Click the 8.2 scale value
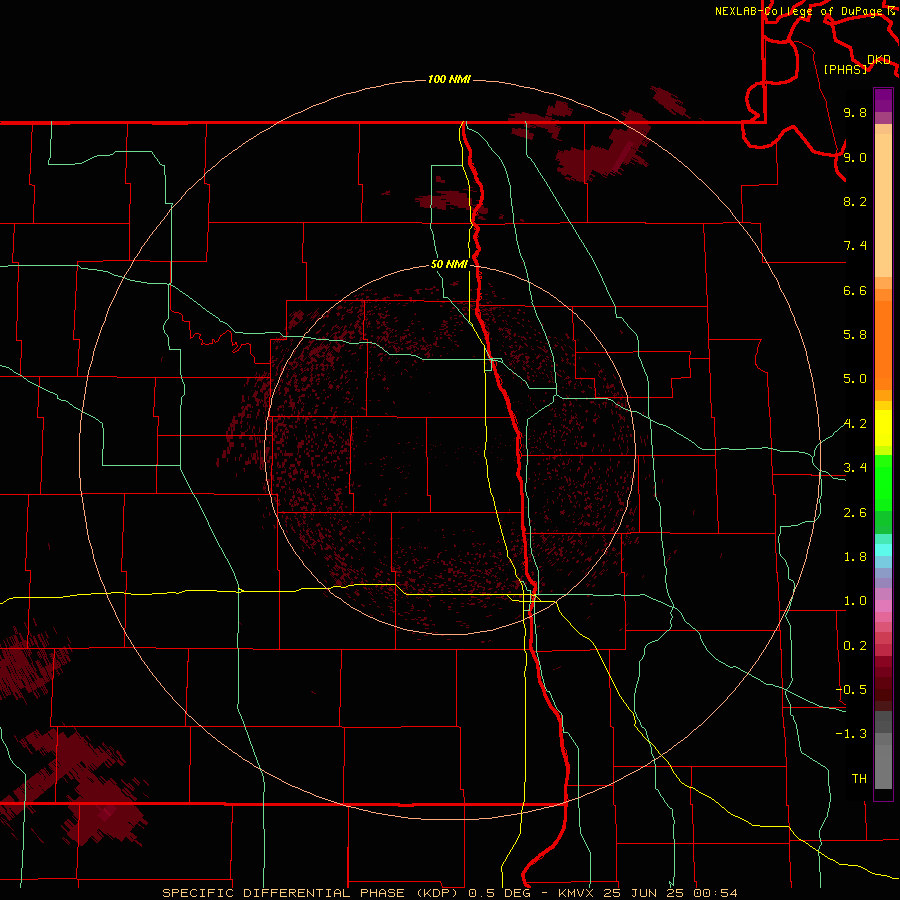Image resolution: width=900 pixels, height=900 pixels. pos(855,201)
